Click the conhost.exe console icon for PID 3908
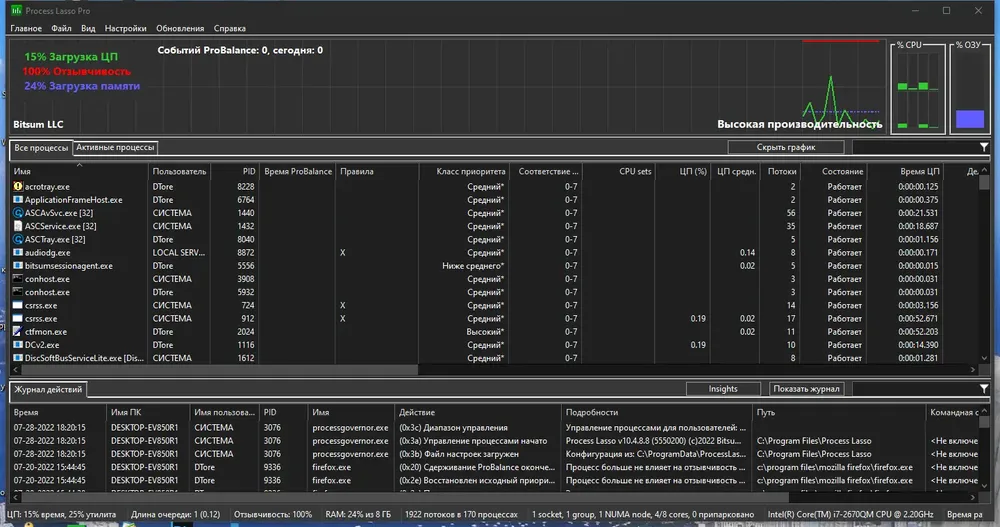This screenshot has height=527, width=1000. 18,279
